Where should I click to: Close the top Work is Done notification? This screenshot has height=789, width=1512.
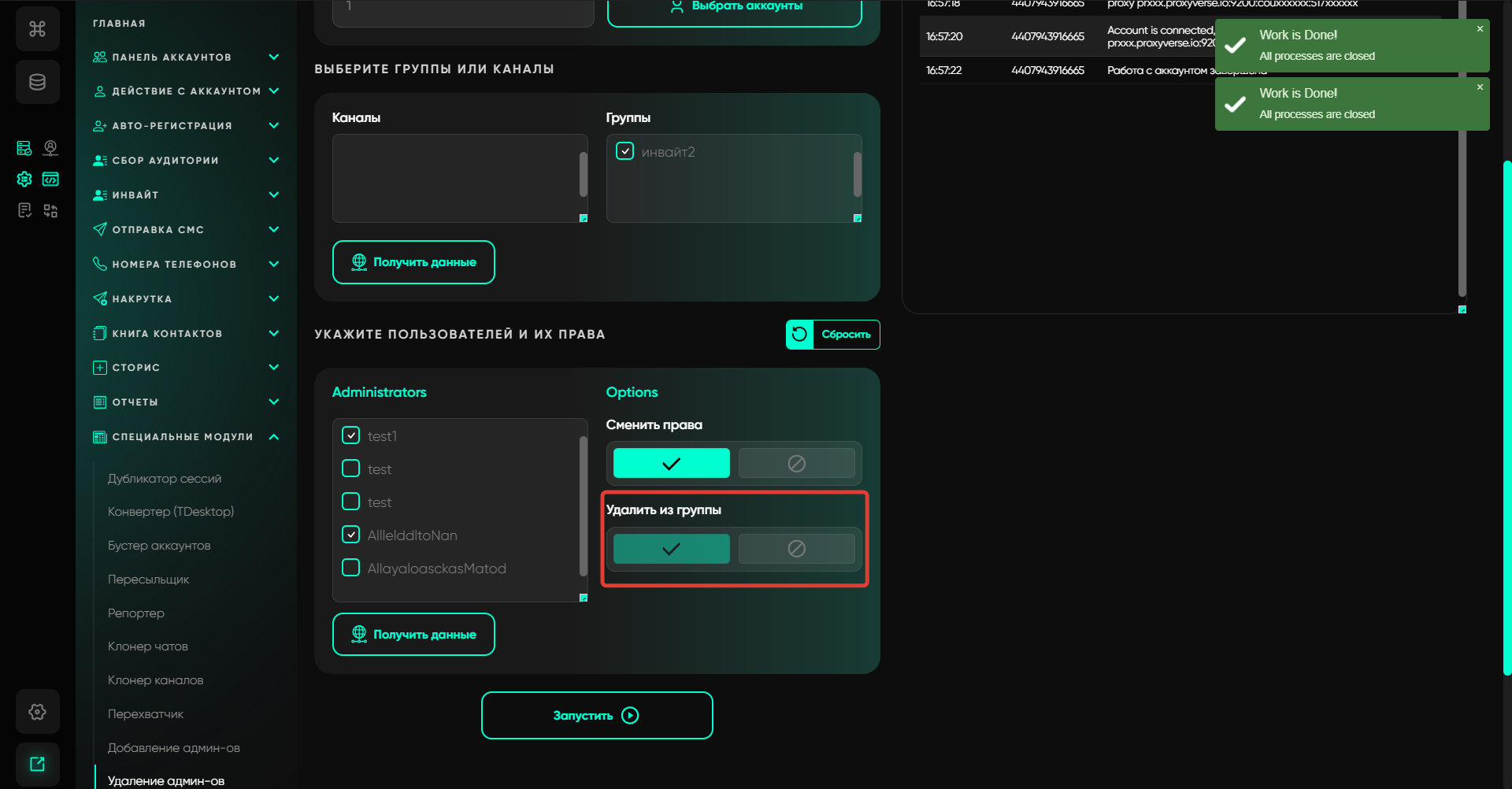(x=1480, y=29)
